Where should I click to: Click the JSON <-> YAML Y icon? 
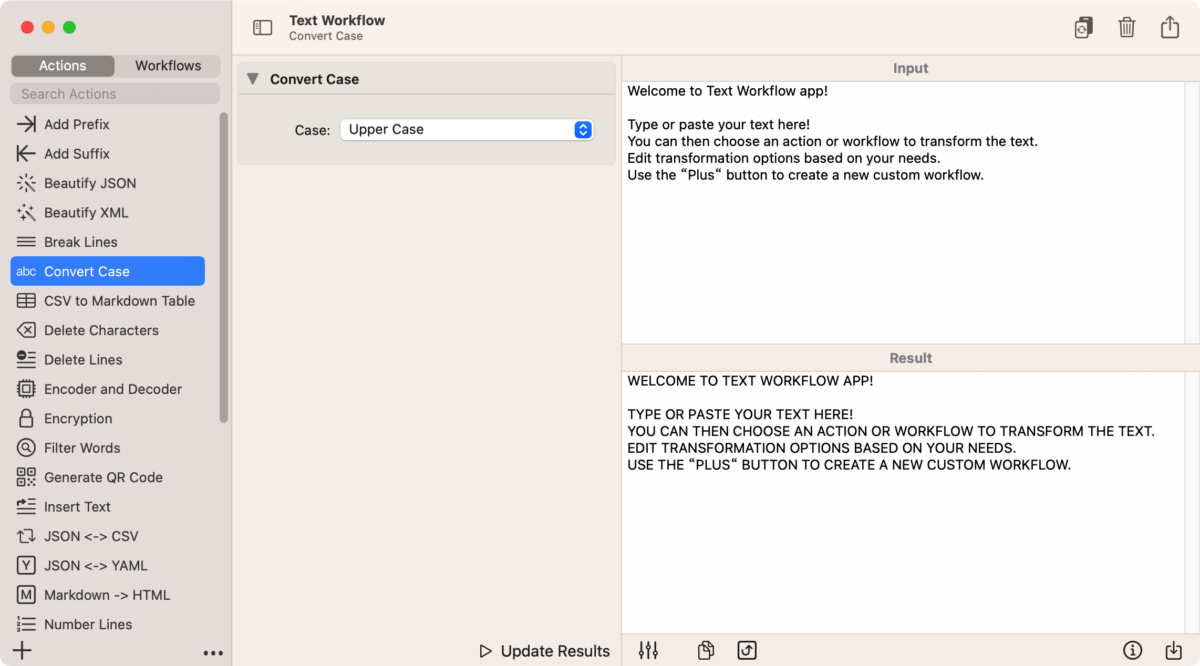click(26, 565)
